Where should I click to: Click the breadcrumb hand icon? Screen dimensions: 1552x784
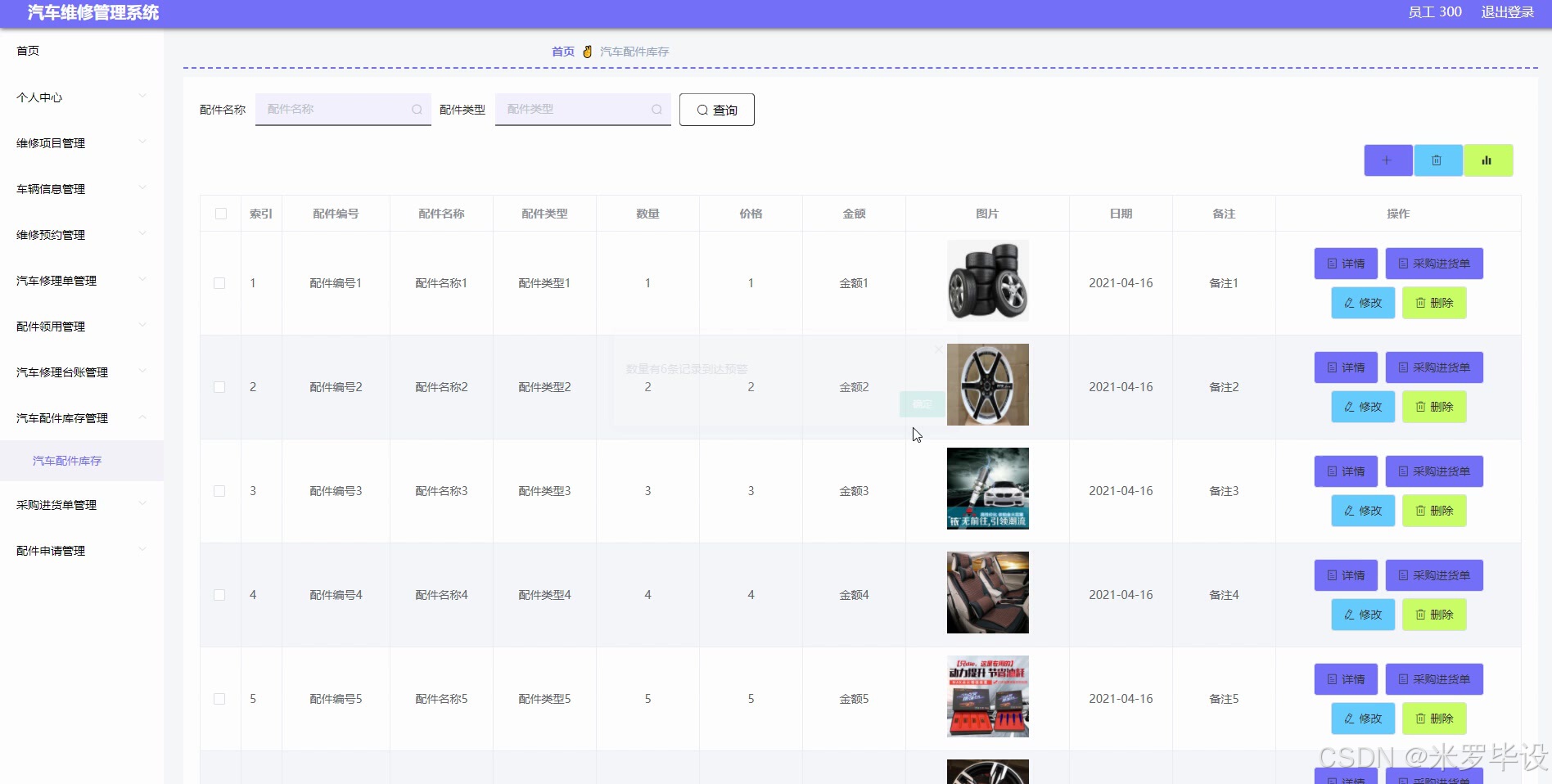pyautogui.click(x=587, y=52)
